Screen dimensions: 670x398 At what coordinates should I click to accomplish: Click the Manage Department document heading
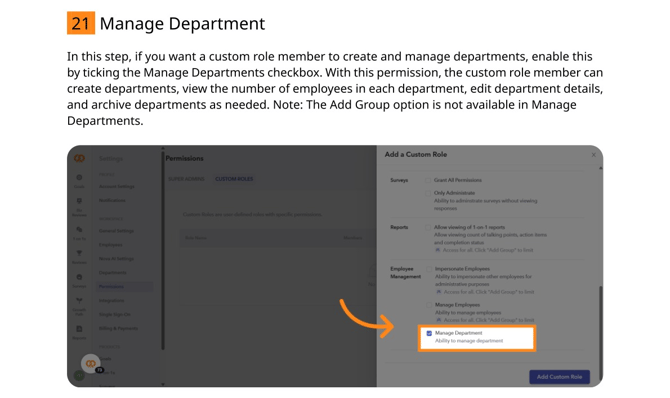[x=182, y=24]
